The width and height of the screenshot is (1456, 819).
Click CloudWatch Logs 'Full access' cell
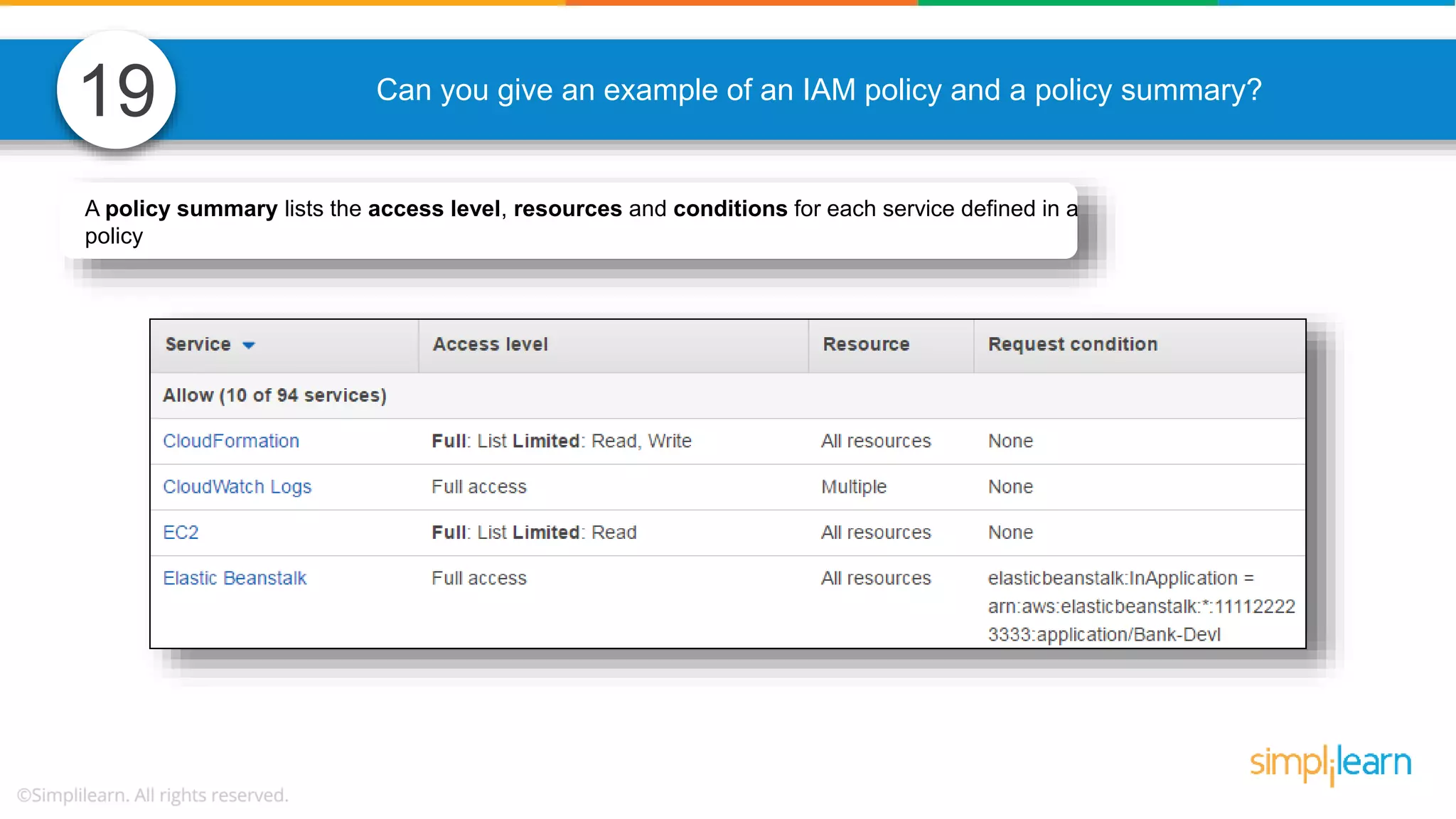coord(479,487)
